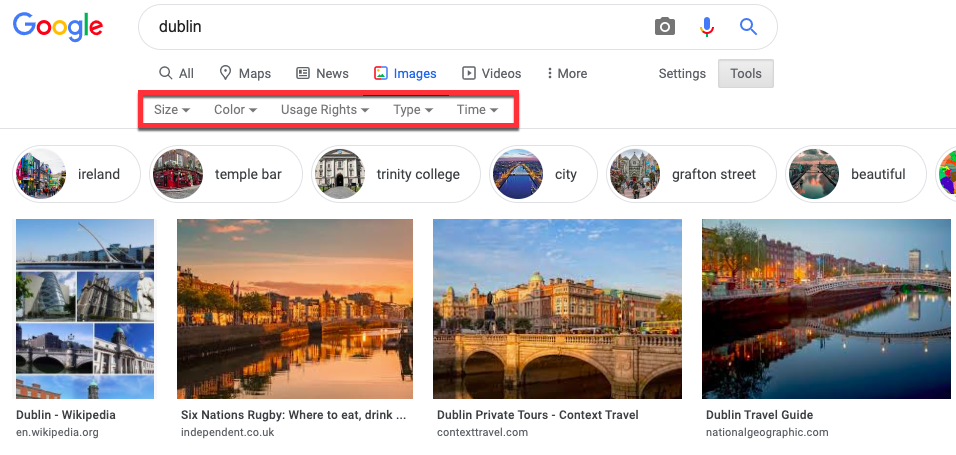This screenshot has height=455, width=956.
Task: Click the Dublin - Wikipedia title
Action: pyautogui.click(x=66, y=415)
